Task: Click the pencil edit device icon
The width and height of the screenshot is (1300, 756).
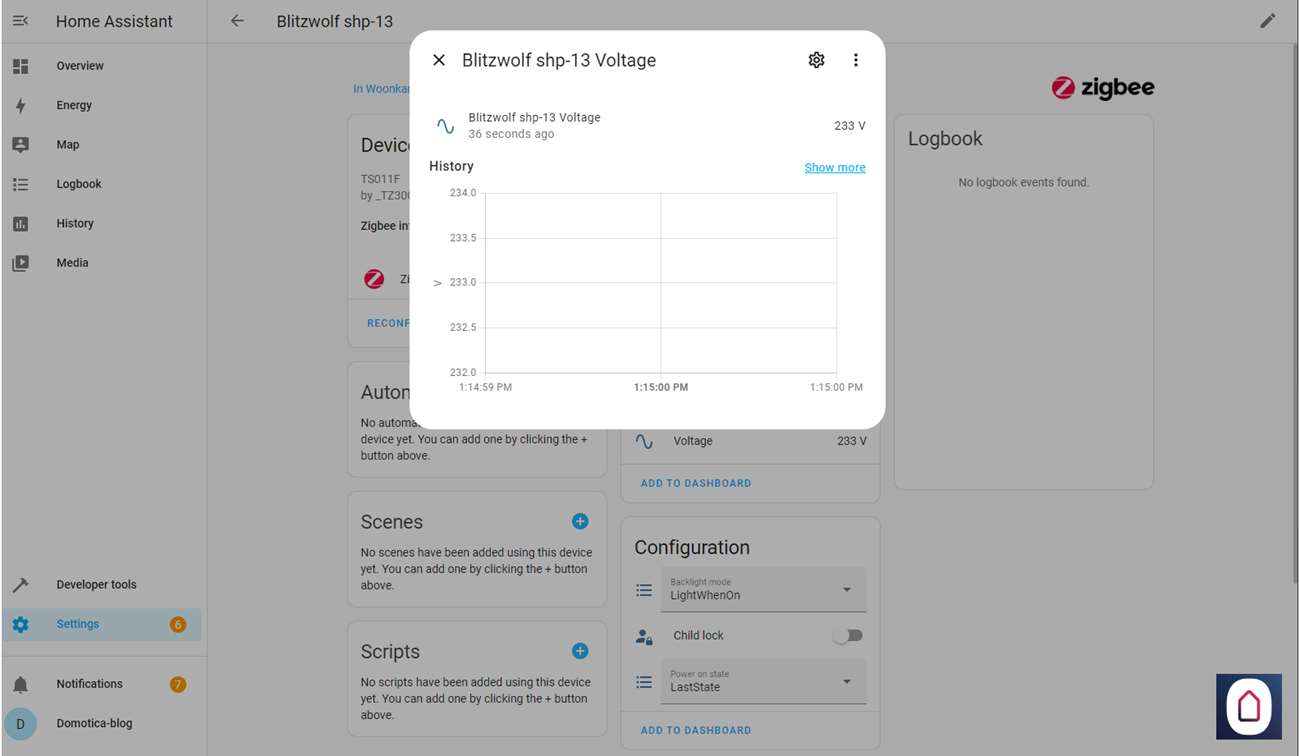Action: pyautogui.click(x=1268, y=21)
